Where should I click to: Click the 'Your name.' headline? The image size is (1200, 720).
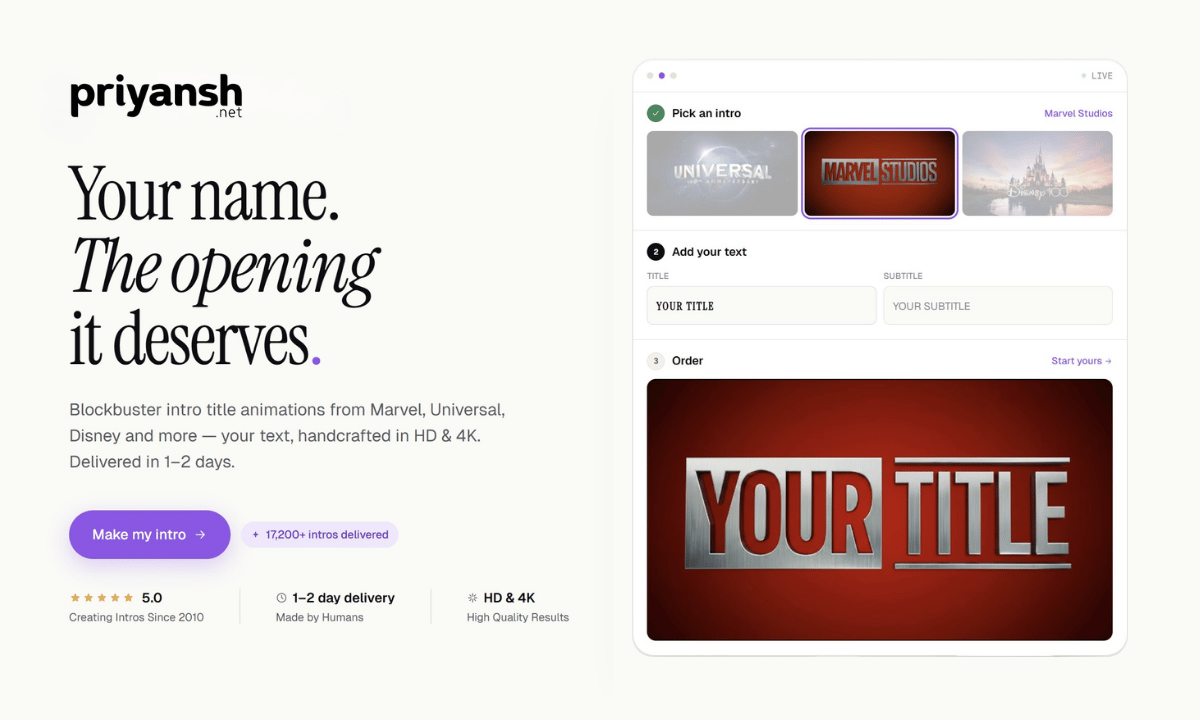point(205,192)
